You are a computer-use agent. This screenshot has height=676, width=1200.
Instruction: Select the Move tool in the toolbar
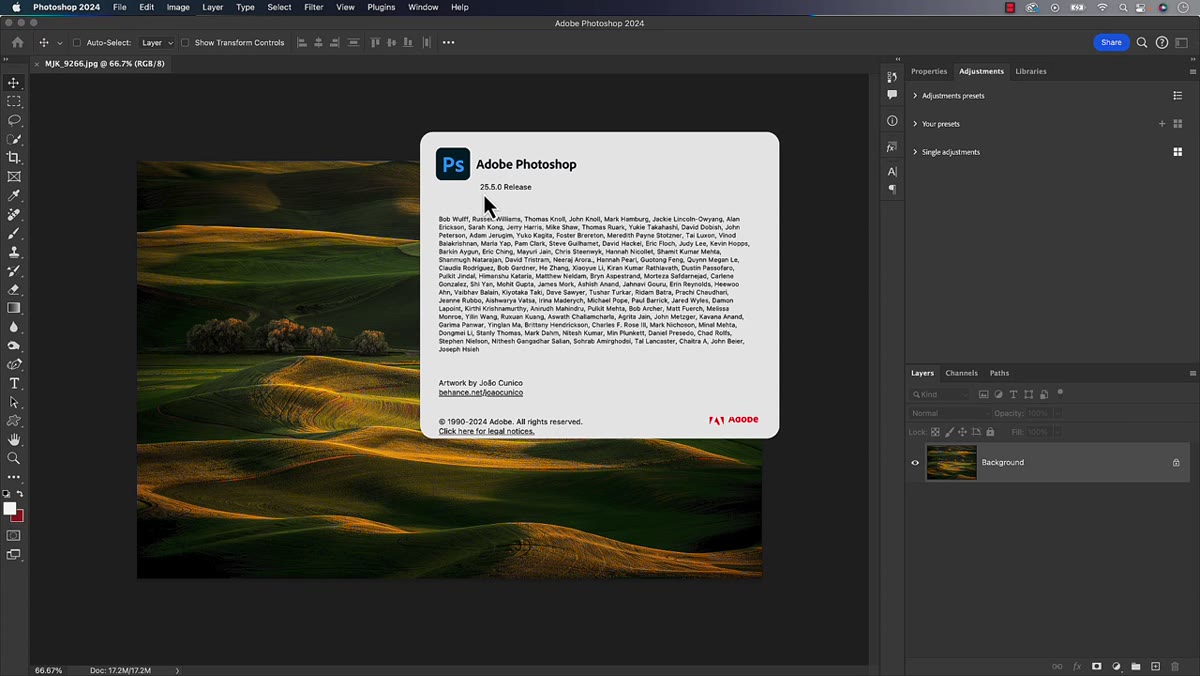pyautogui.click(x=14, y=83)
